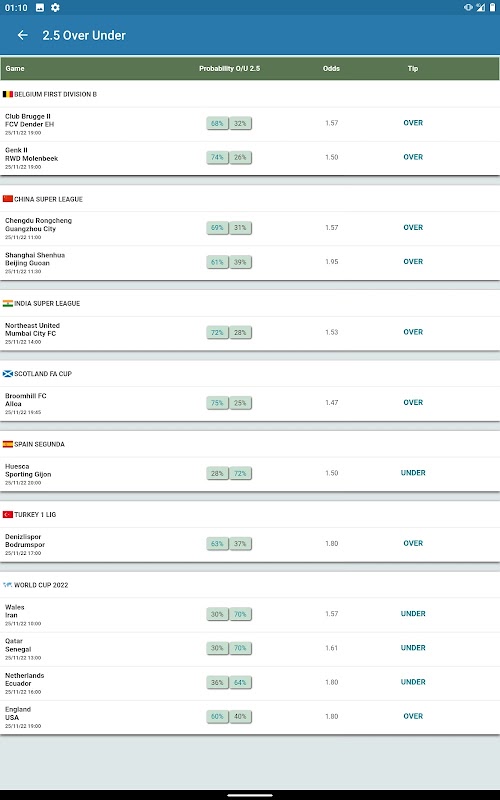
Task: Tap the Turkey flag icon
Action: (x=8, y=515)
